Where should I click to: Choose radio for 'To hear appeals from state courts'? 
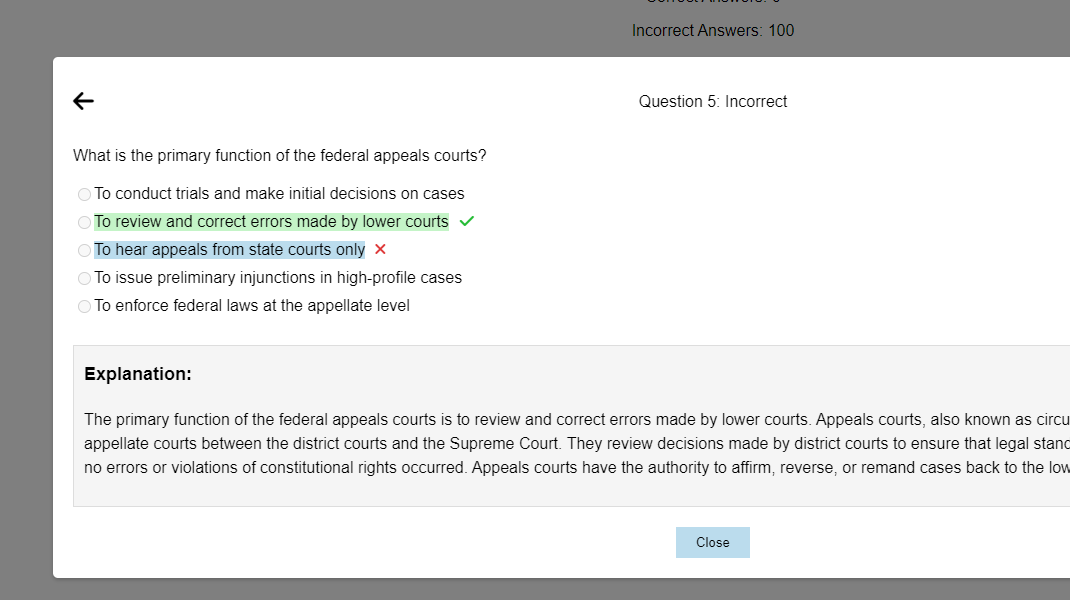pyautogui.click(x=84, y=250)
